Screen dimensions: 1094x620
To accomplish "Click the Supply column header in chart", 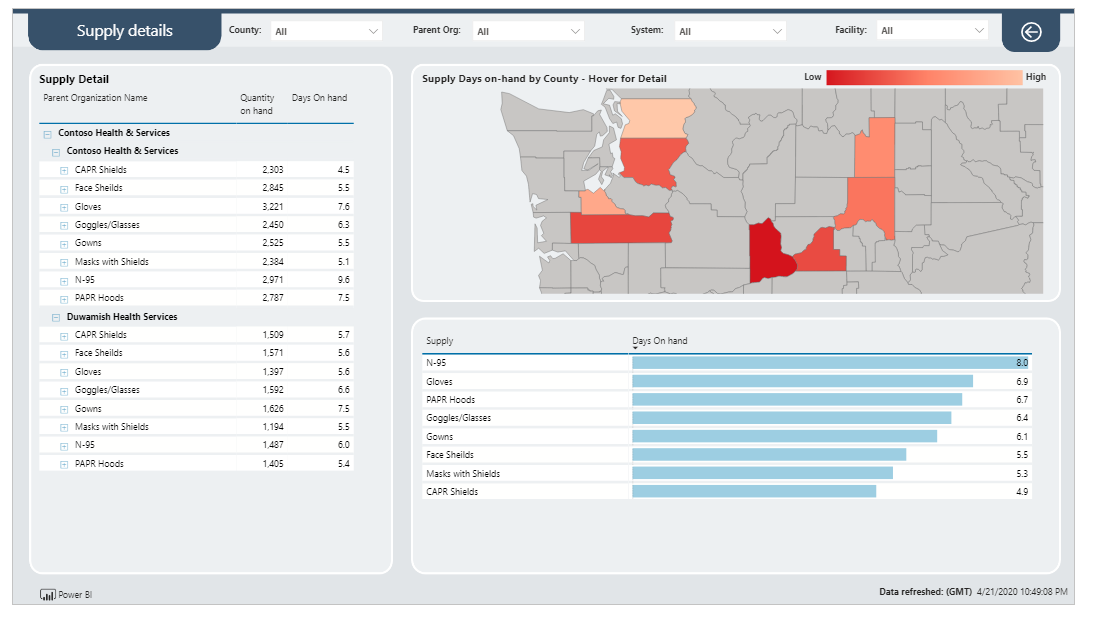I will pos(440,340).
